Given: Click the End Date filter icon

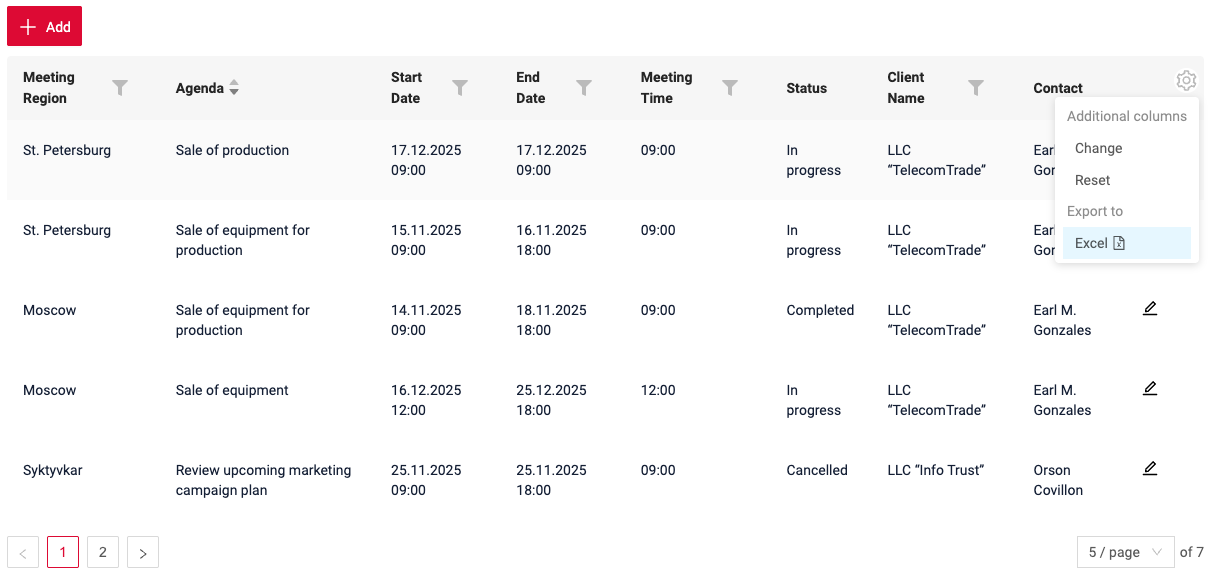Looking at the screenshot, I should point(584,88).
